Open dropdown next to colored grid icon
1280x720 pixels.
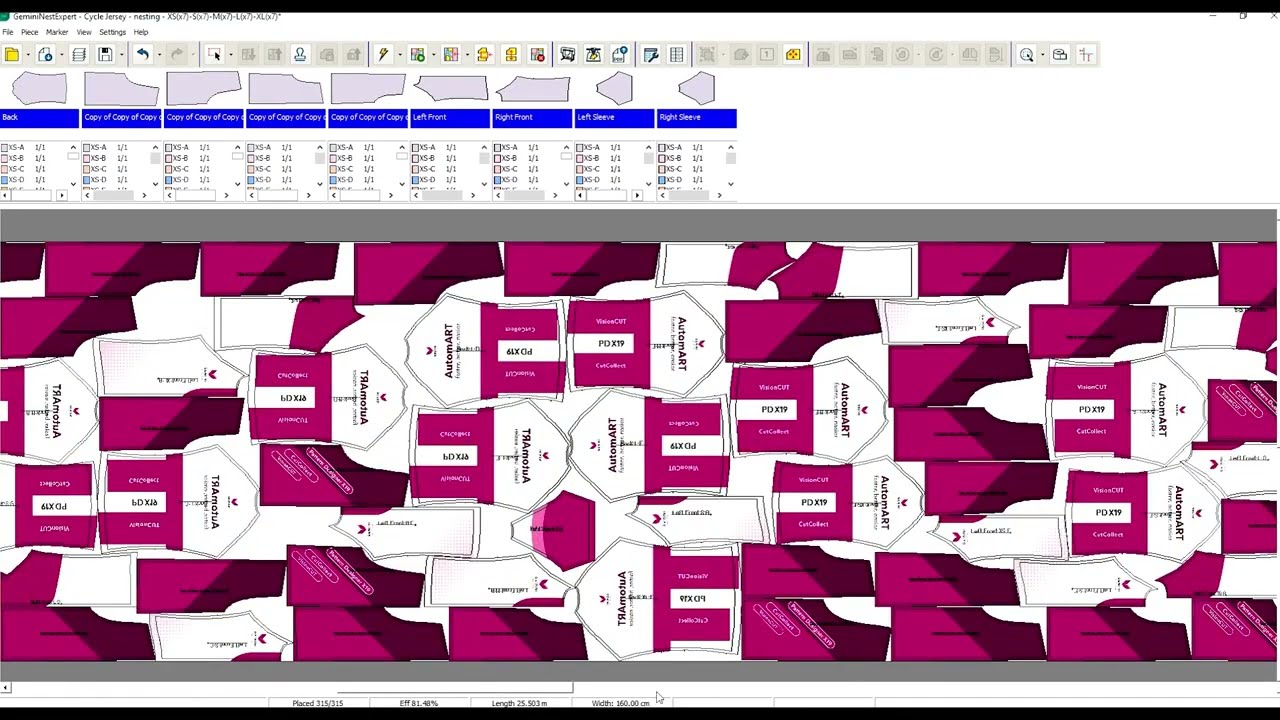[466, 55]
